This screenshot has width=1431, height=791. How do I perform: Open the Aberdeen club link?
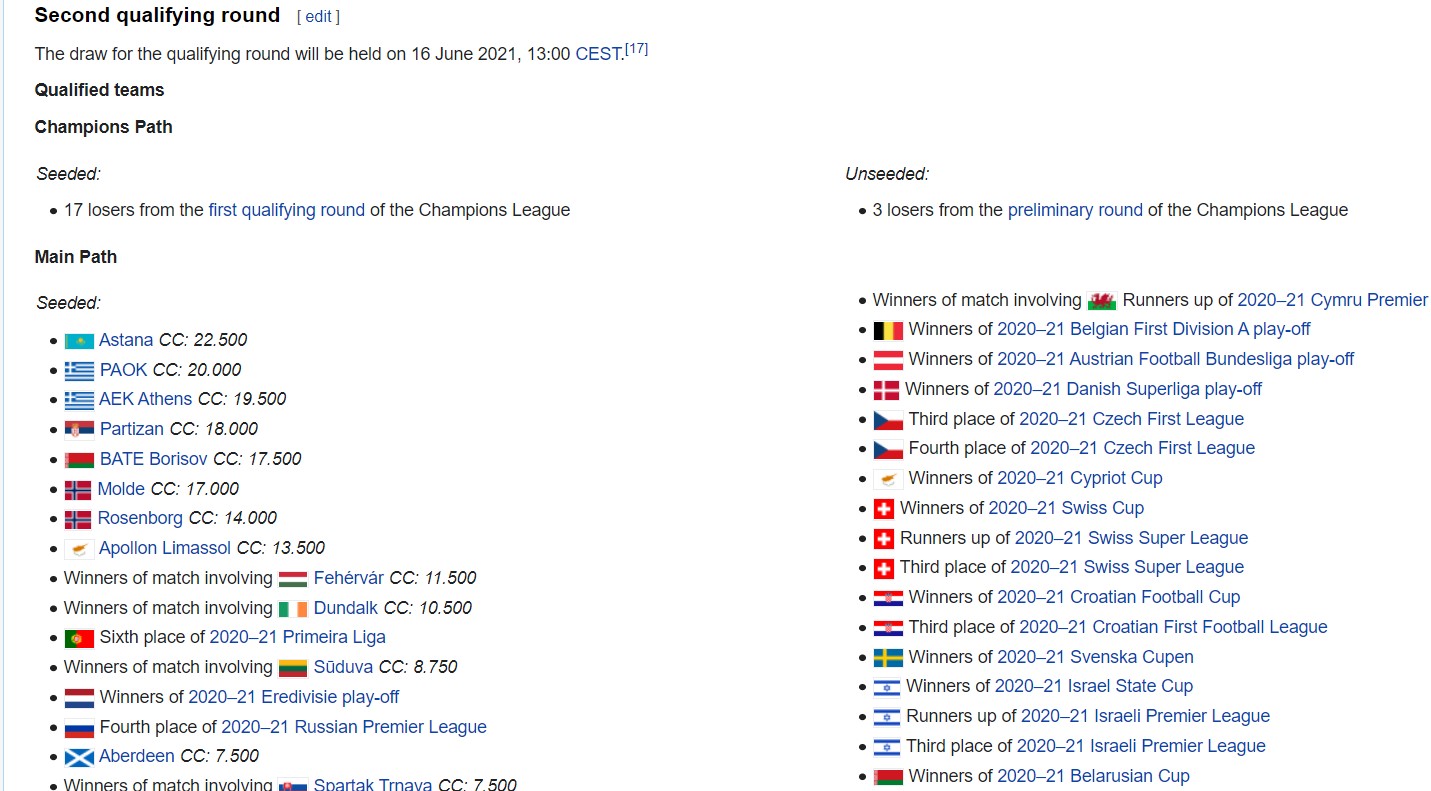[137, 756]
